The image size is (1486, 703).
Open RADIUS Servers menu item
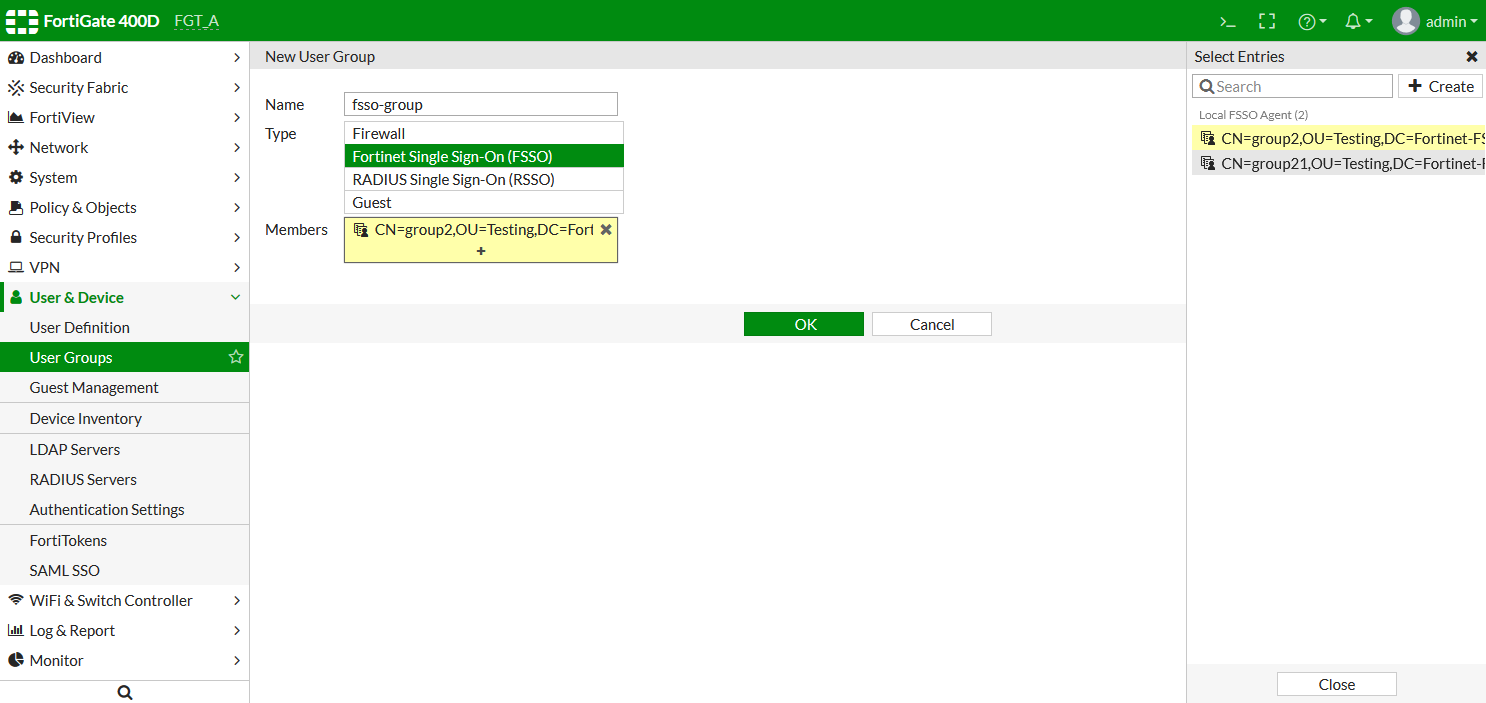(125, 479)
